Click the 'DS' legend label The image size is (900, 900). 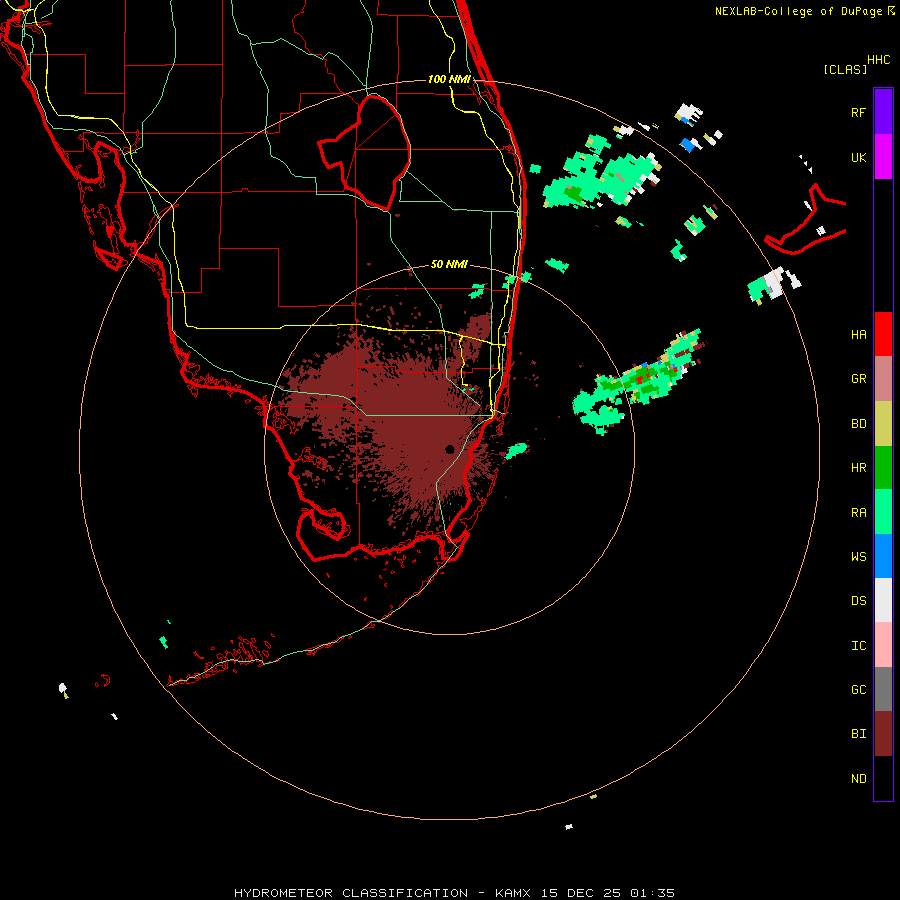click(858, 601)
